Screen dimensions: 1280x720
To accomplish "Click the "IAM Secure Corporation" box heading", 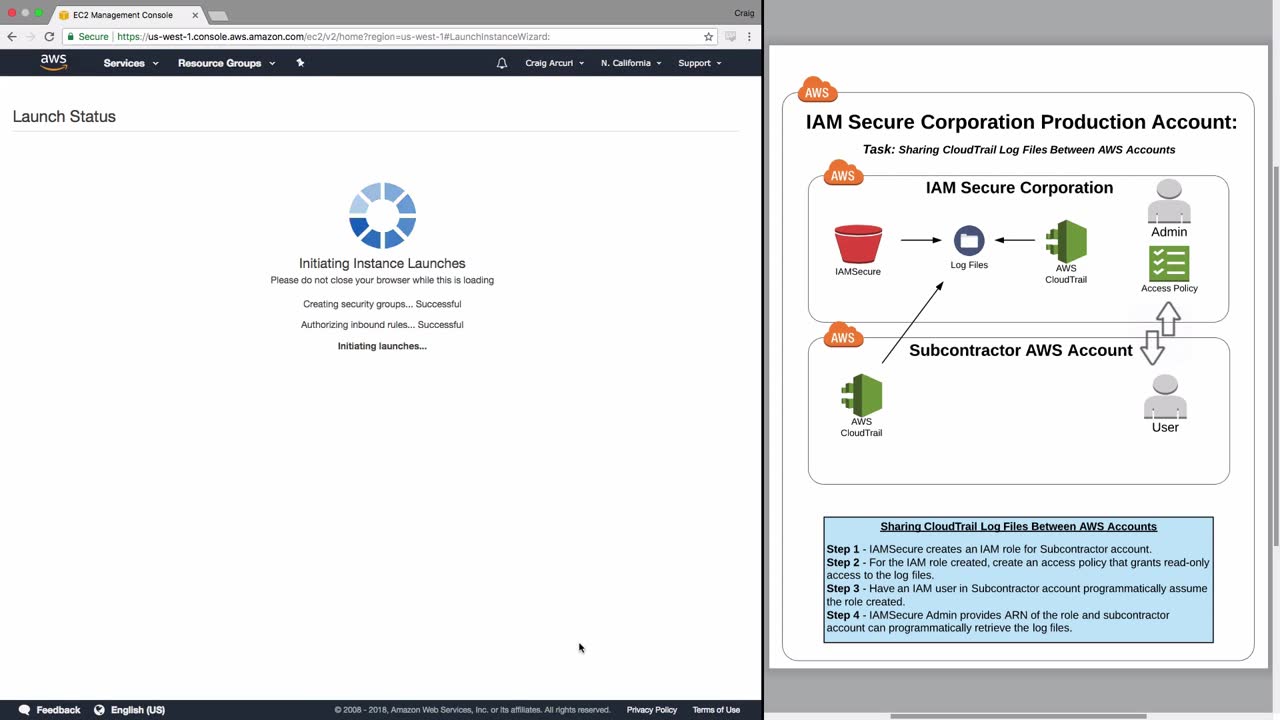I will click(x=1019, y=188).
